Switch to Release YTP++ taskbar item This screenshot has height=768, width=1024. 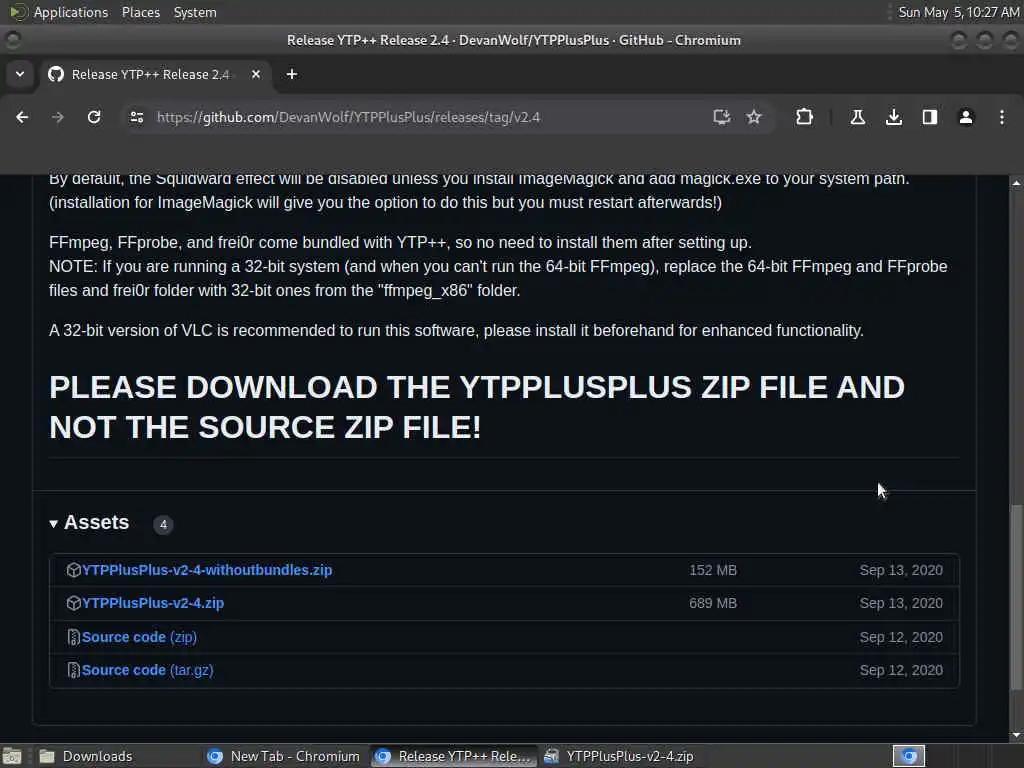(453, 756)
